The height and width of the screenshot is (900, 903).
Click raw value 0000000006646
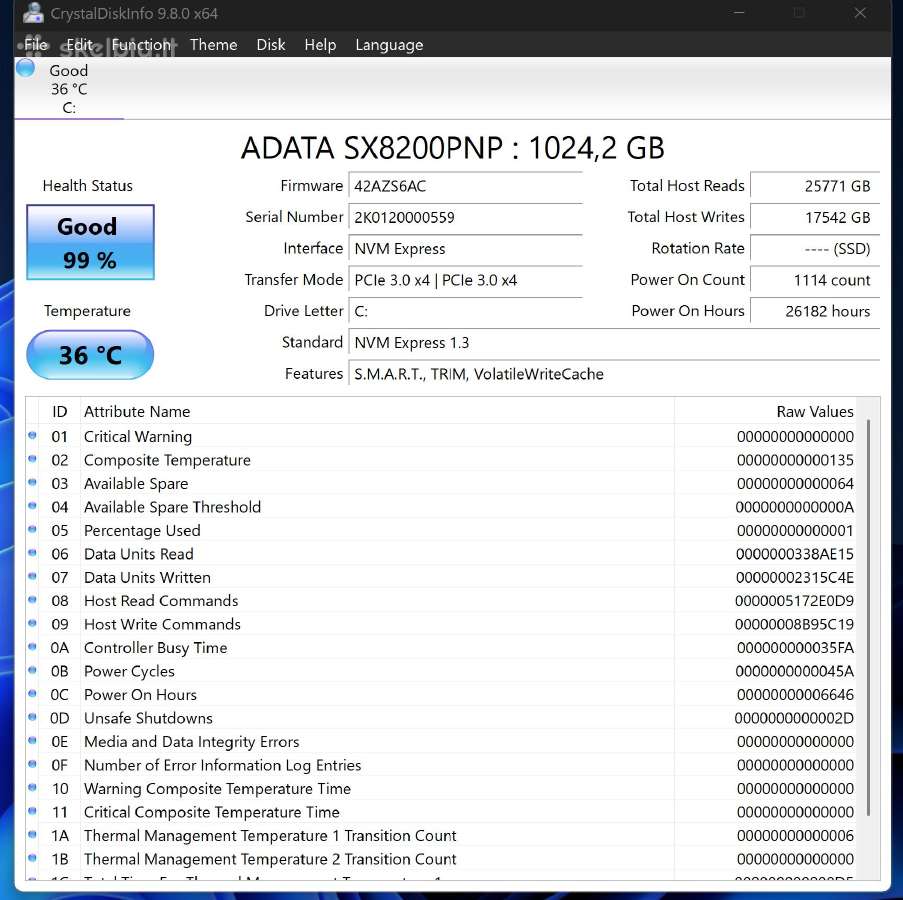coord(795,695)
